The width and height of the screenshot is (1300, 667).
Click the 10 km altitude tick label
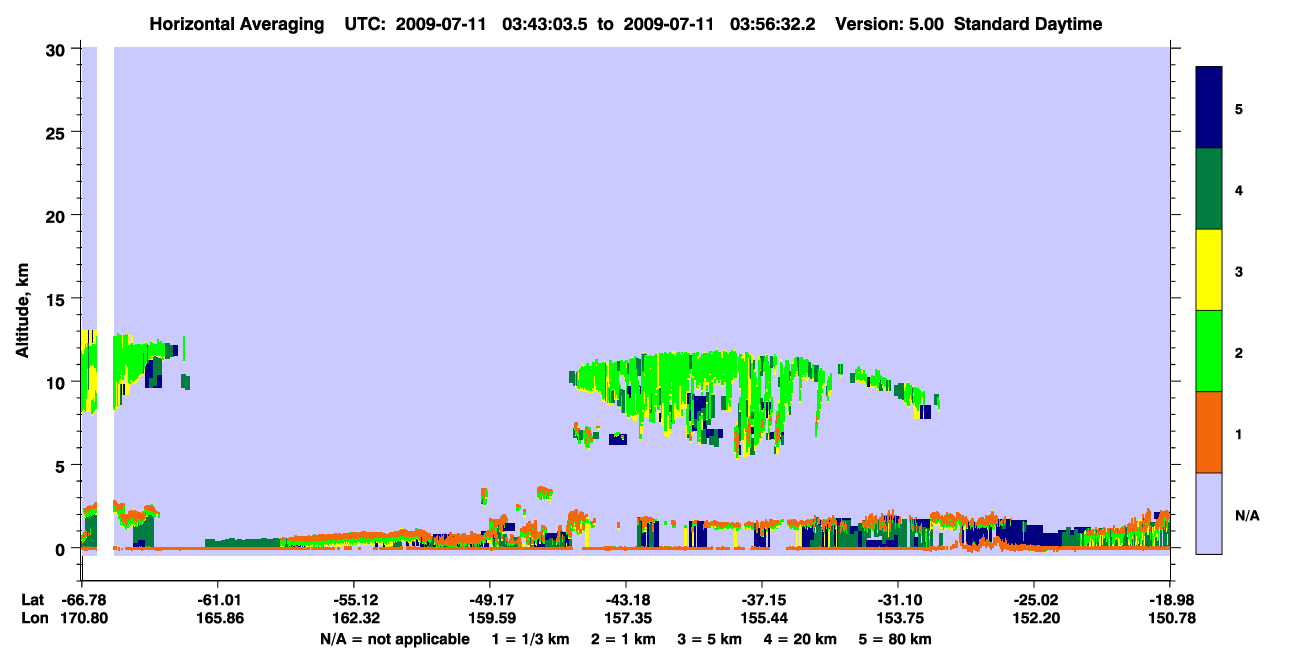coord(58,382)
